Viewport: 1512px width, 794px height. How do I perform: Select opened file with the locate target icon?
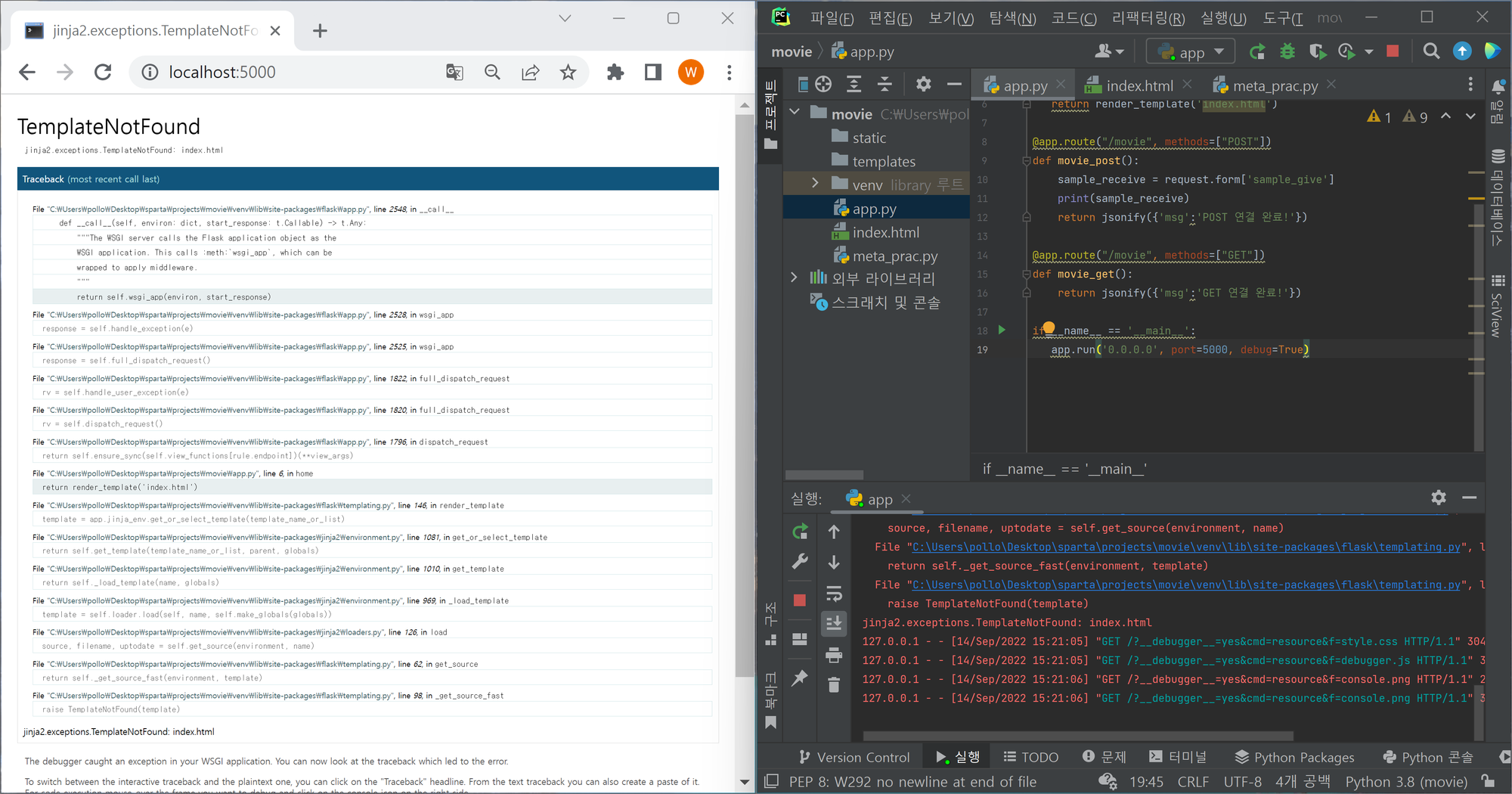point(823,84)
